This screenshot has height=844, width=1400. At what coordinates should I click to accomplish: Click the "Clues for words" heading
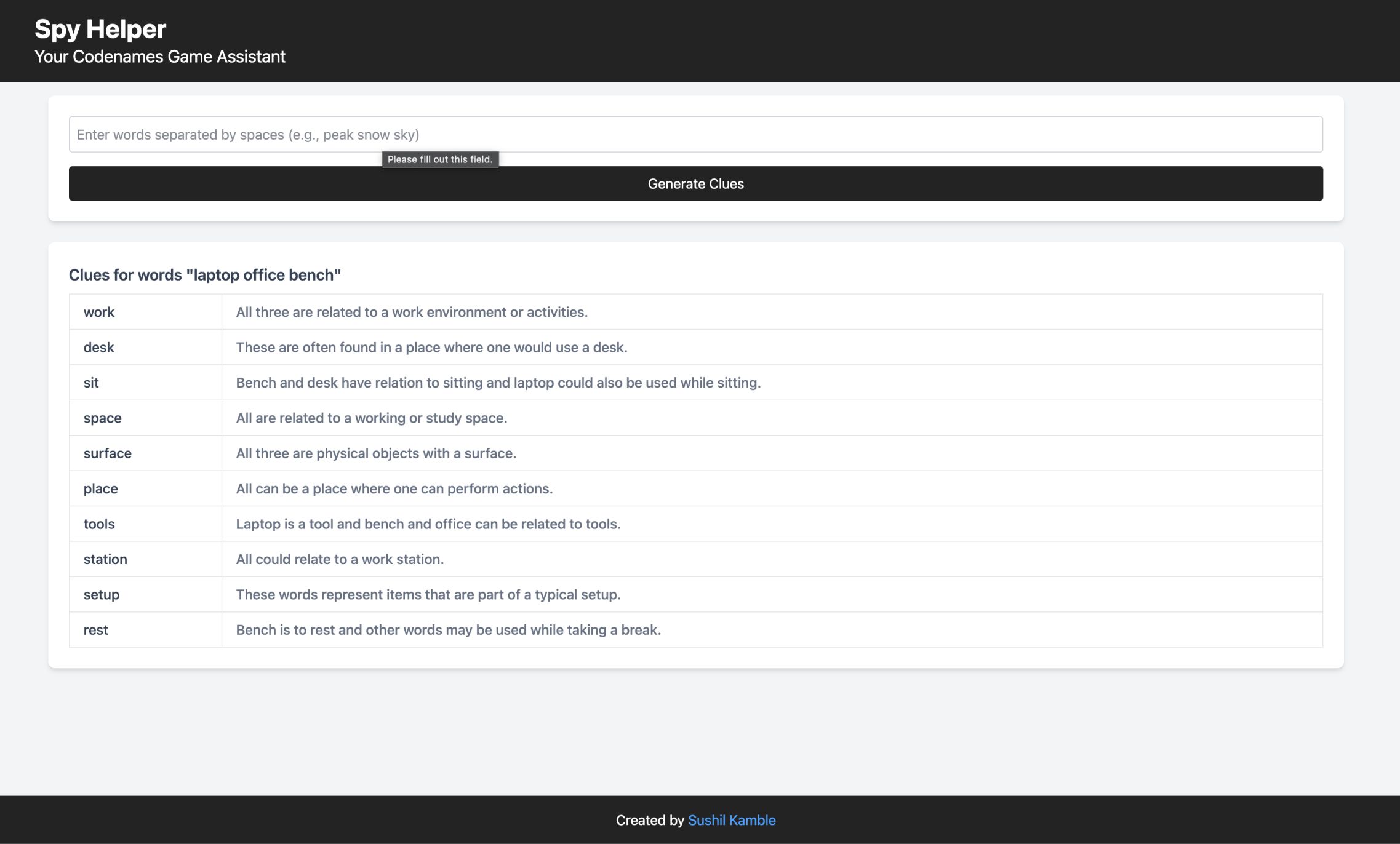tap(205, 275)
